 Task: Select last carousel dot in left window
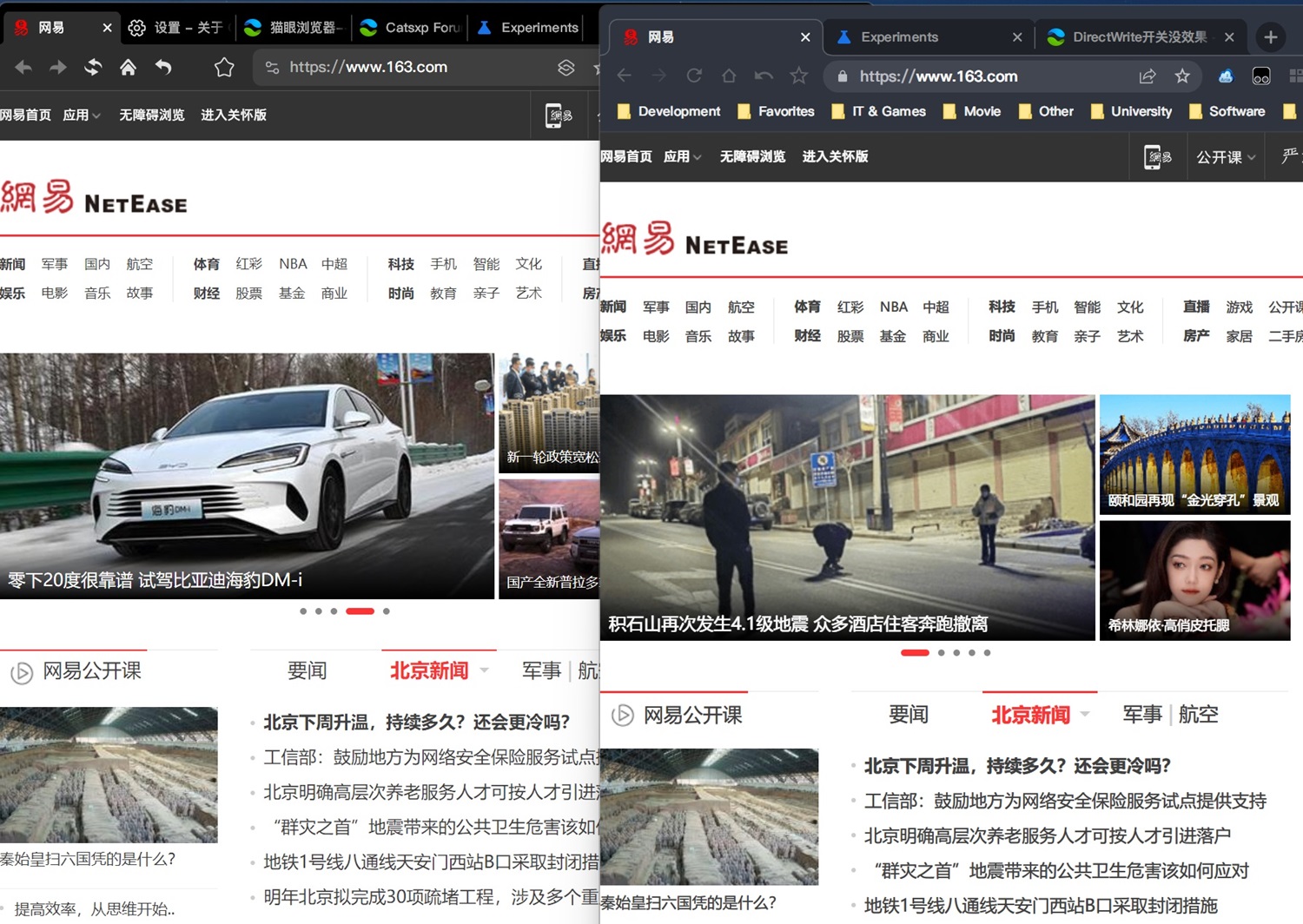click(387, 611)
